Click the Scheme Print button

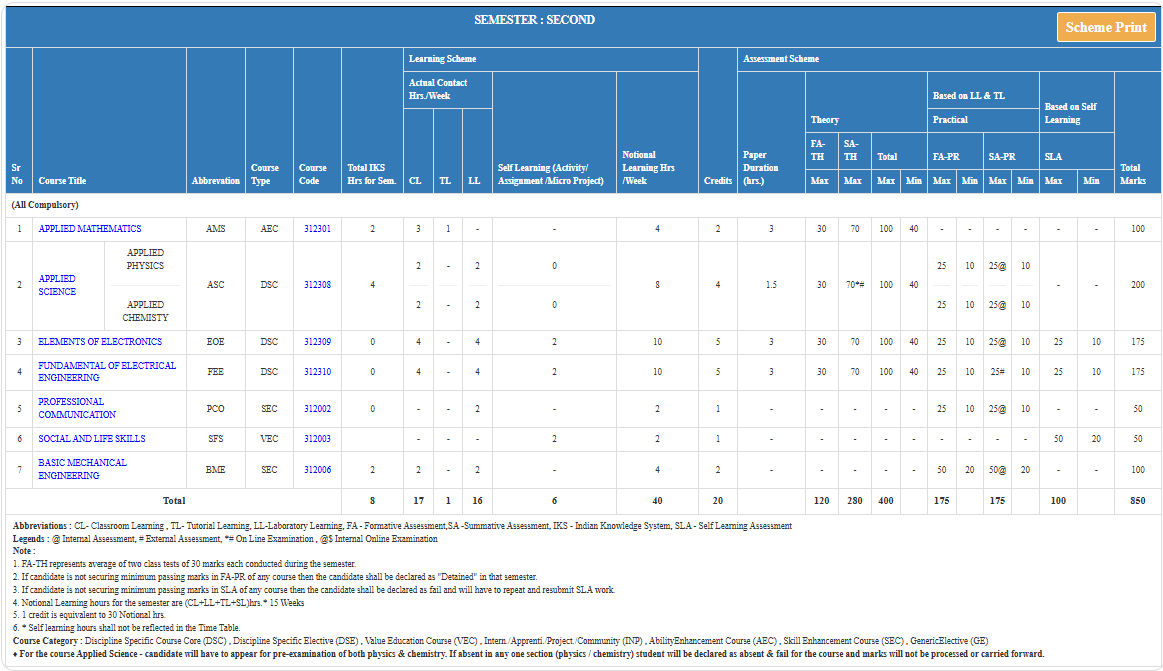point(1105,27)
